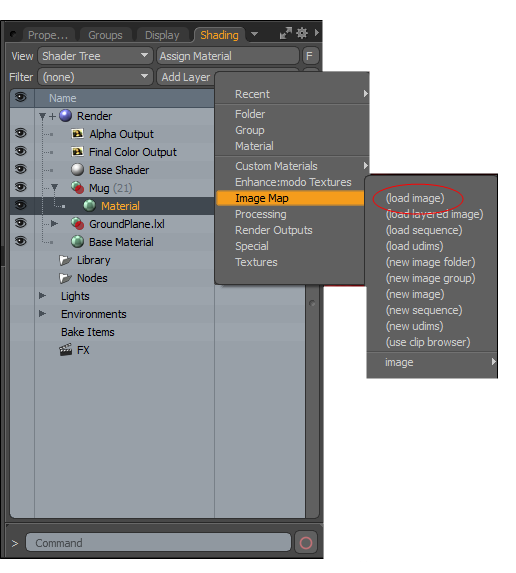This screenshot has height=573, width=516.
Task: Click the Library folder icon
Action: tap(65, 260)
